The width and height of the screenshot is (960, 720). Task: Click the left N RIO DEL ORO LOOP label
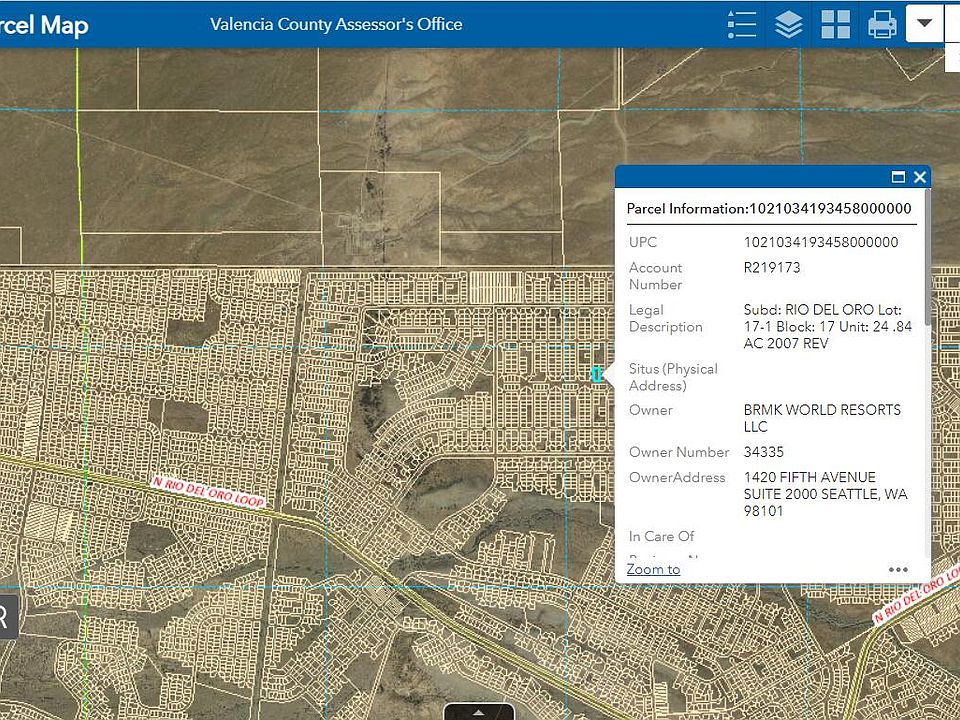(x=208, y=493)
